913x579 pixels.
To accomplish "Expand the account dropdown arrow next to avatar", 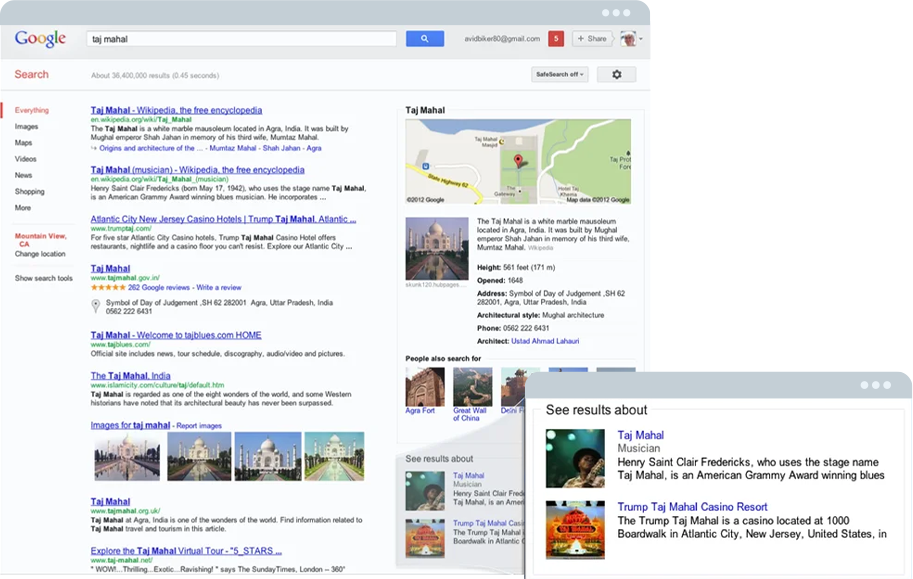I will click(x=640, y=39).
